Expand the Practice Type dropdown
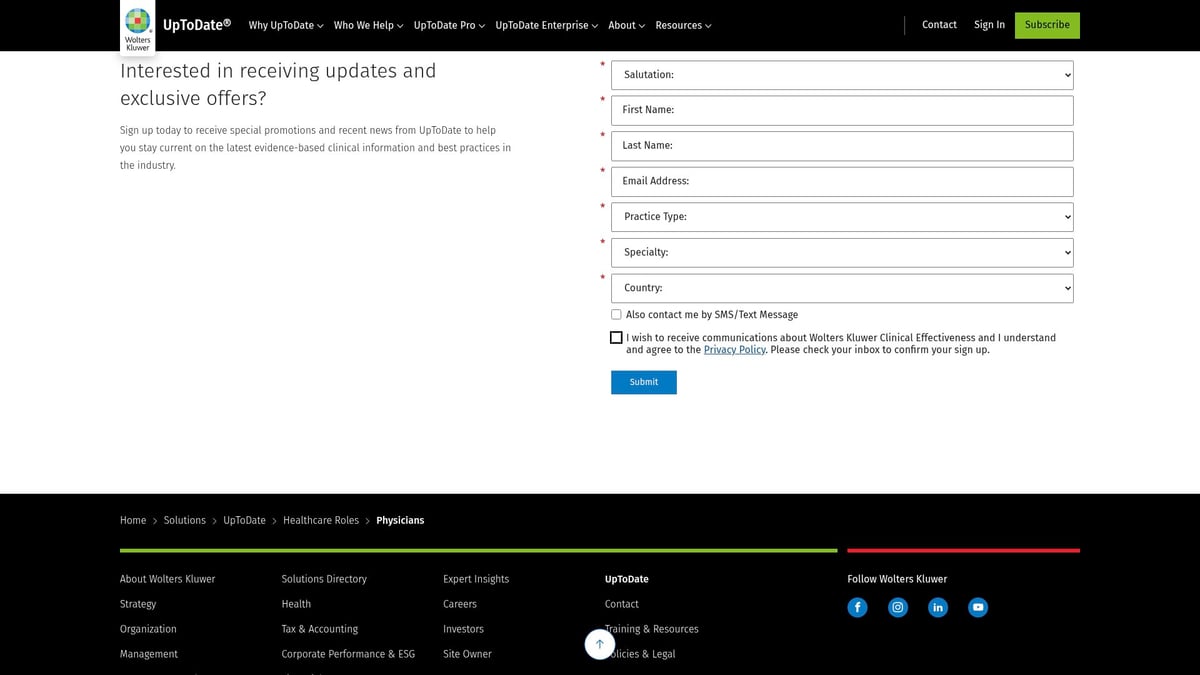This screenshot has height=675, width=1200. (842, 217)
